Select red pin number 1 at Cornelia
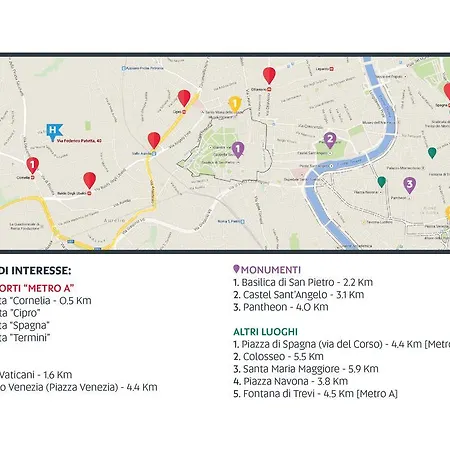Screen dimensions: 450x450 point(32,165)
